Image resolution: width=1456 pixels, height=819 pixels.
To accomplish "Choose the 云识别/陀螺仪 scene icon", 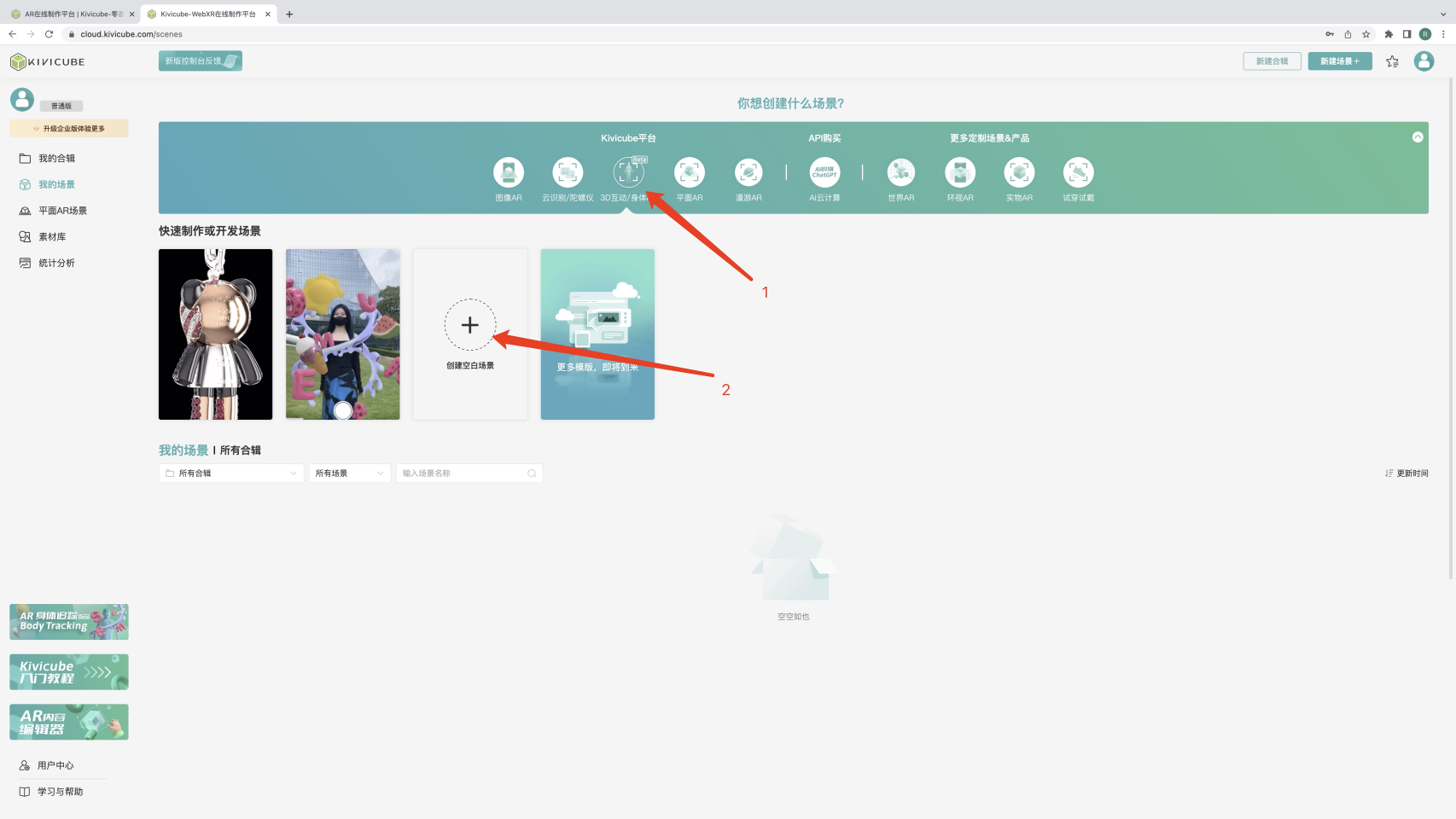I will 568,173.
